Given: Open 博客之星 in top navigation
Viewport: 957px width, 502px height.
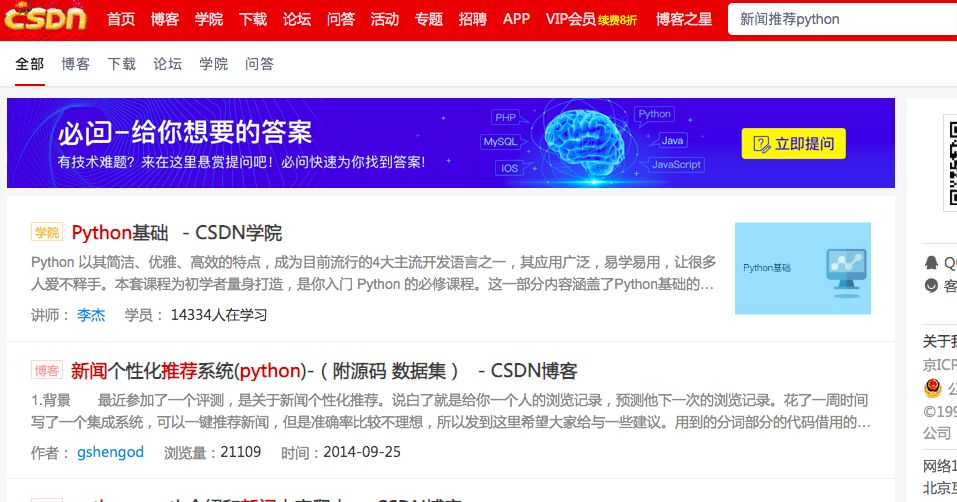Looking at the screenshot, I should [x=684, y=19].
